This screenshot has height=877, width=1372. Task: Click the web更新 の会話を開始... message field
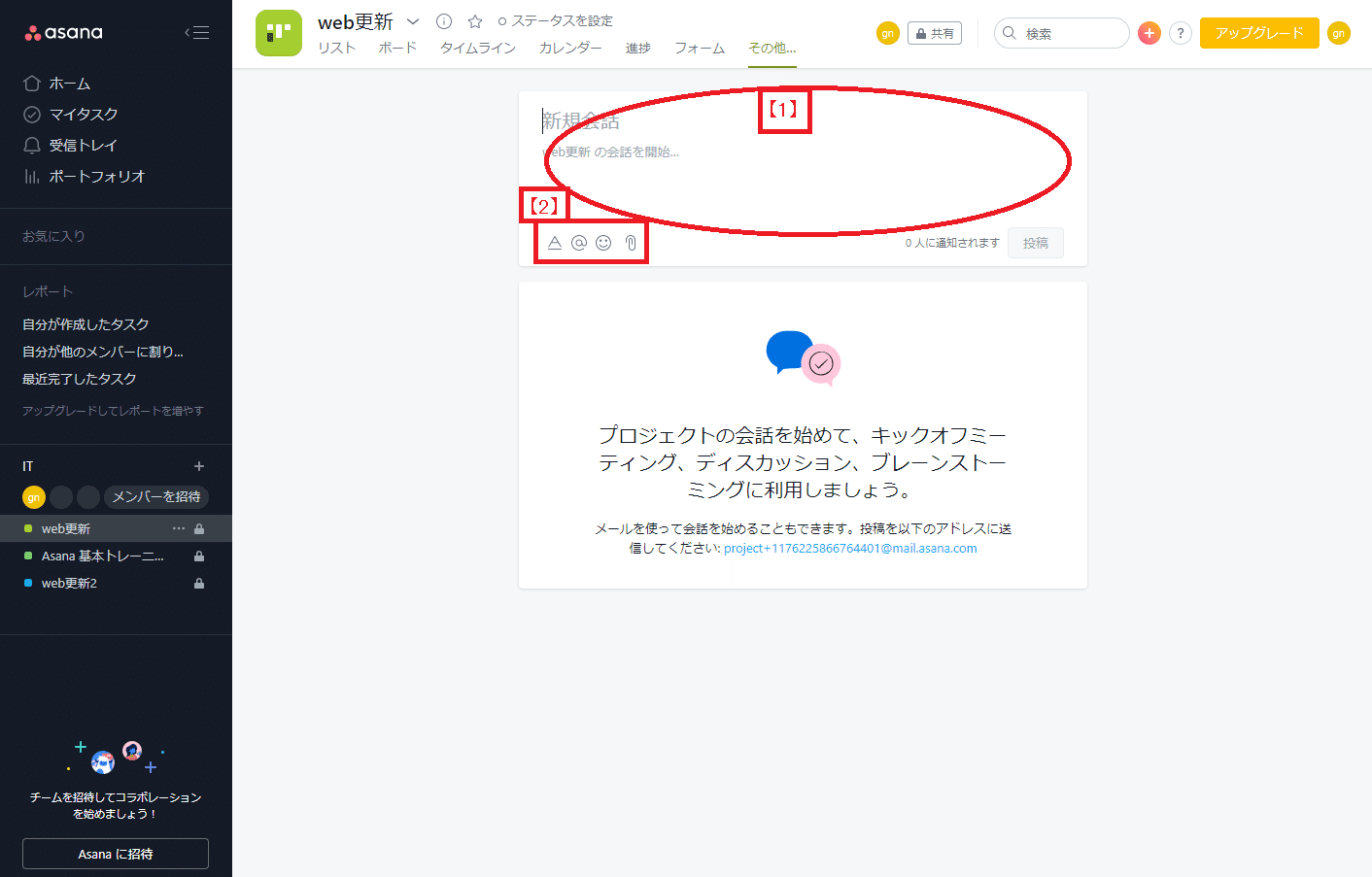pos(803,152)
